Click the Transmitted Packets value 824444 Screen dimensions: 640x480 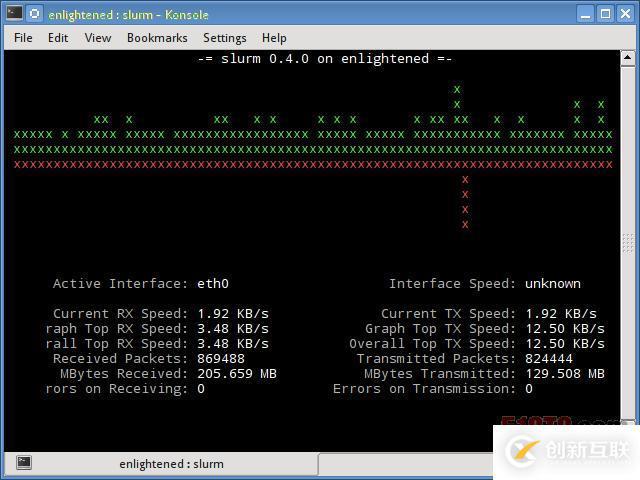(x=549, y=359)
